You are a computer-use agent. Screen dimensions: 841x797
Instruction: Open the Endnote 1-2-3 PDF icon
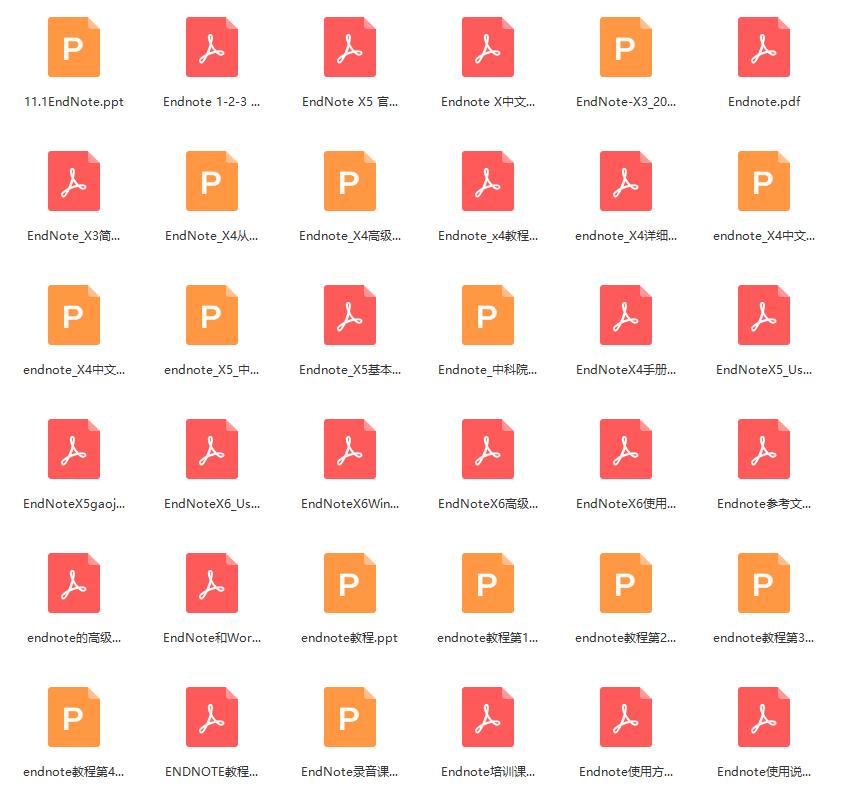coord(212,47)
